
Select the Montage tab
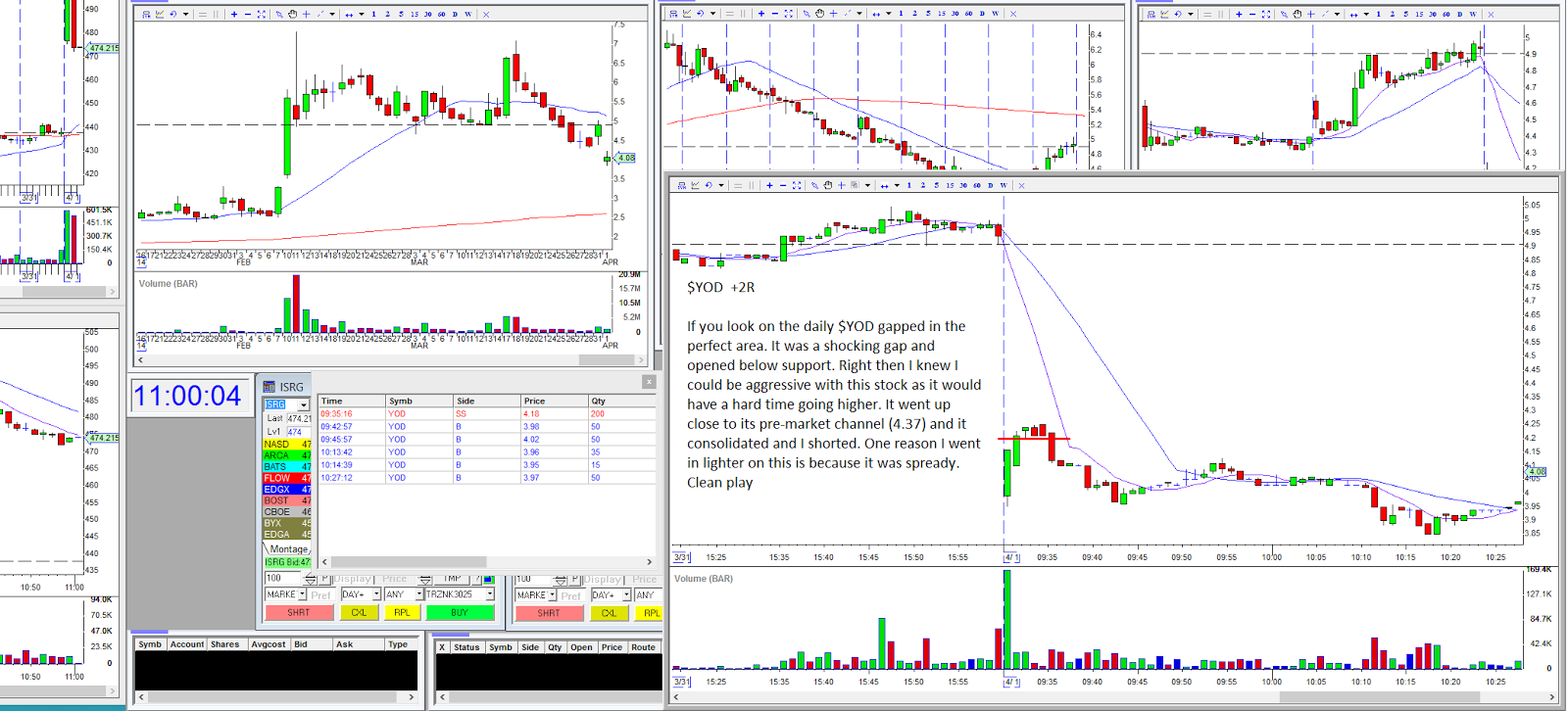click(x=288, y=549)
